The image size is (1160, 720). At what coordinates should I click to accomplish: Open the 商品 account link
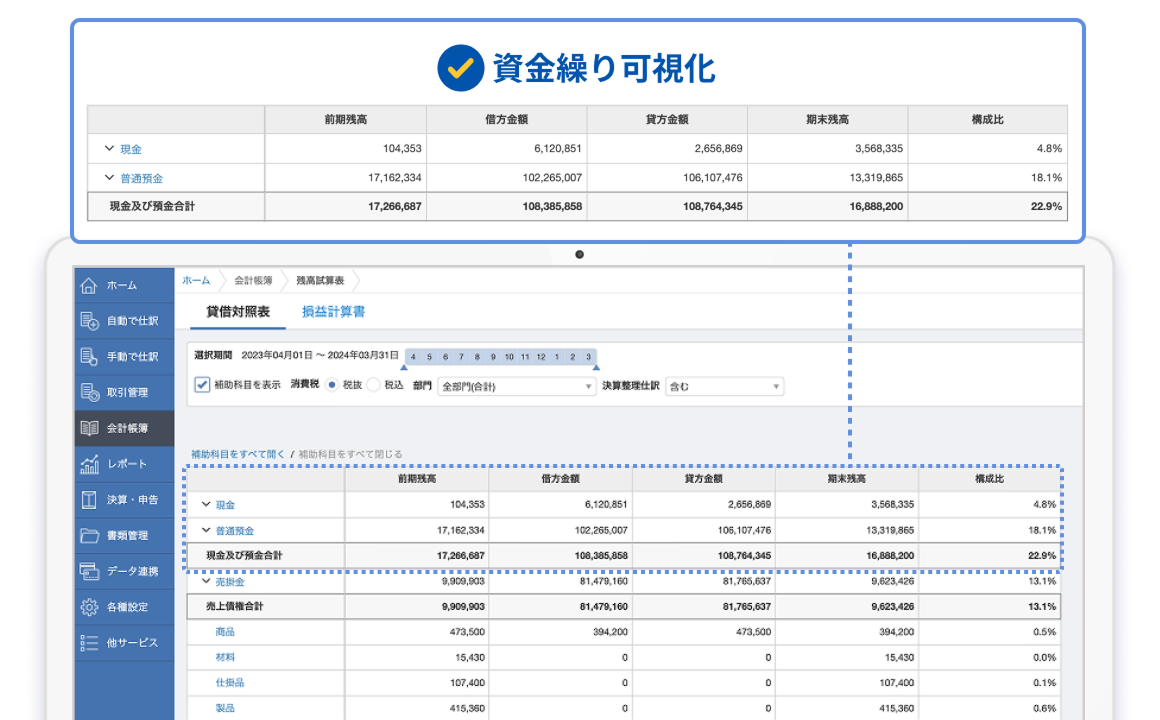coord(225,632)
